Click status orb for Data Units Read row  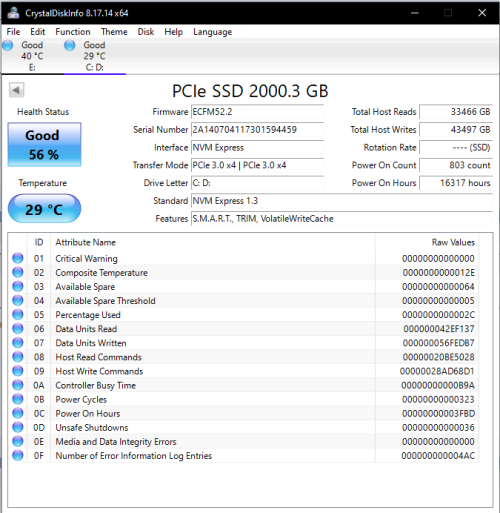coord(18,328)
